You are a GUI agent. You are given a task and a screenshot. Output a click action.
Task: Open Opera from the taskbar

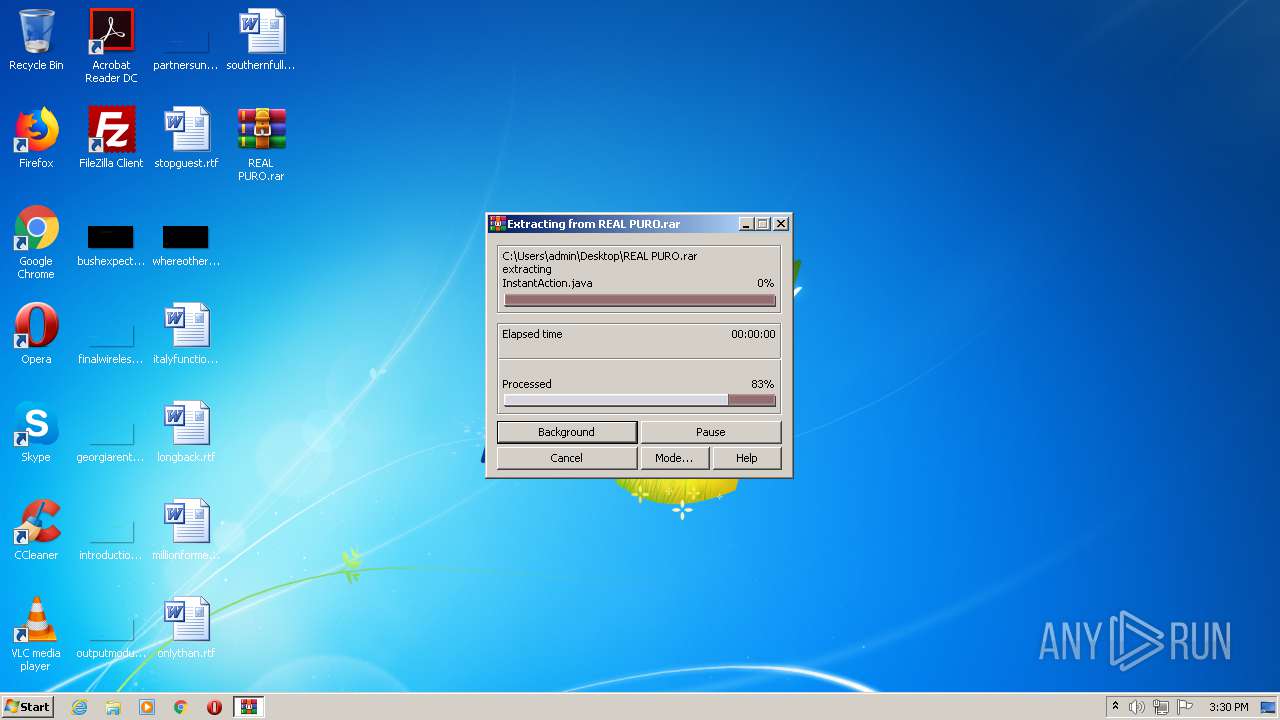click(214, 707)
